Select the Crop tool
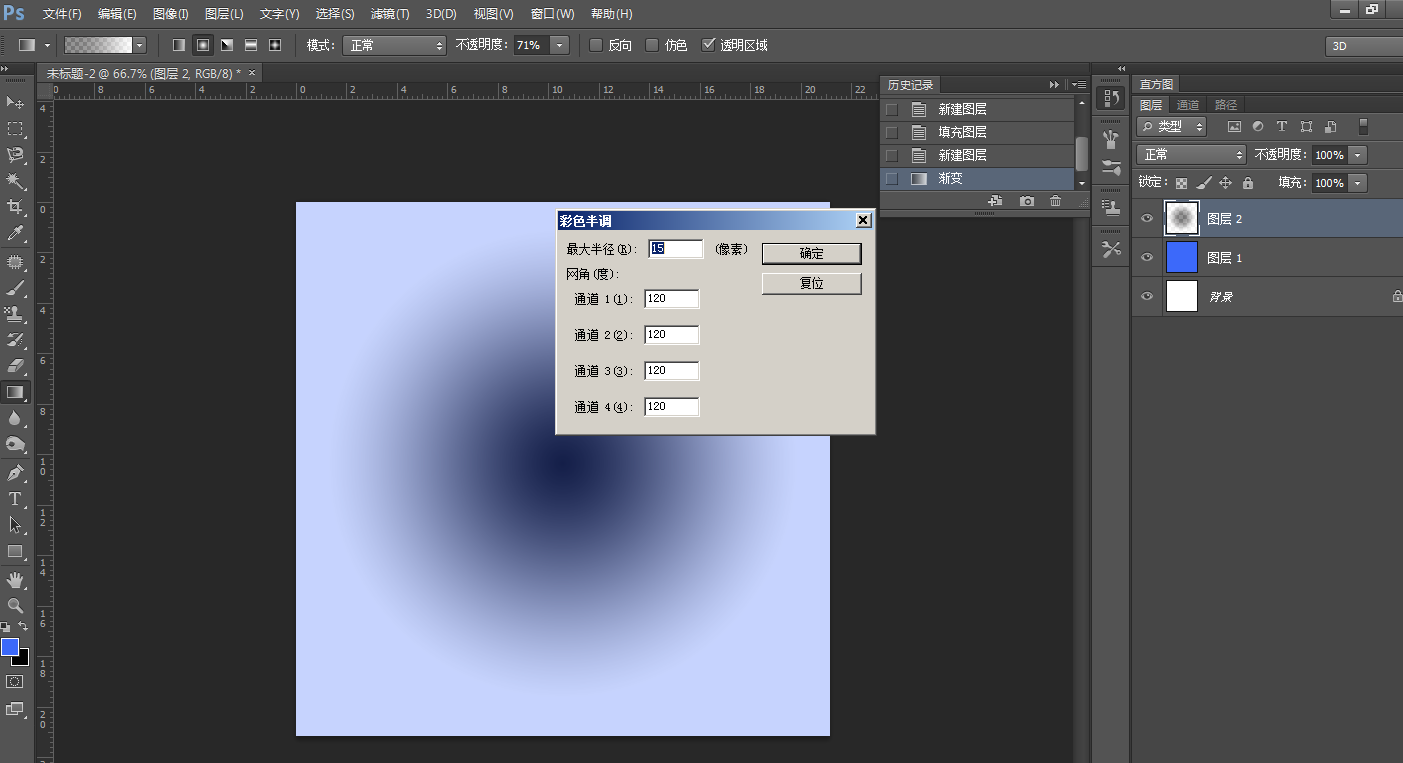Screen dimensions: 1403x763 15,207
